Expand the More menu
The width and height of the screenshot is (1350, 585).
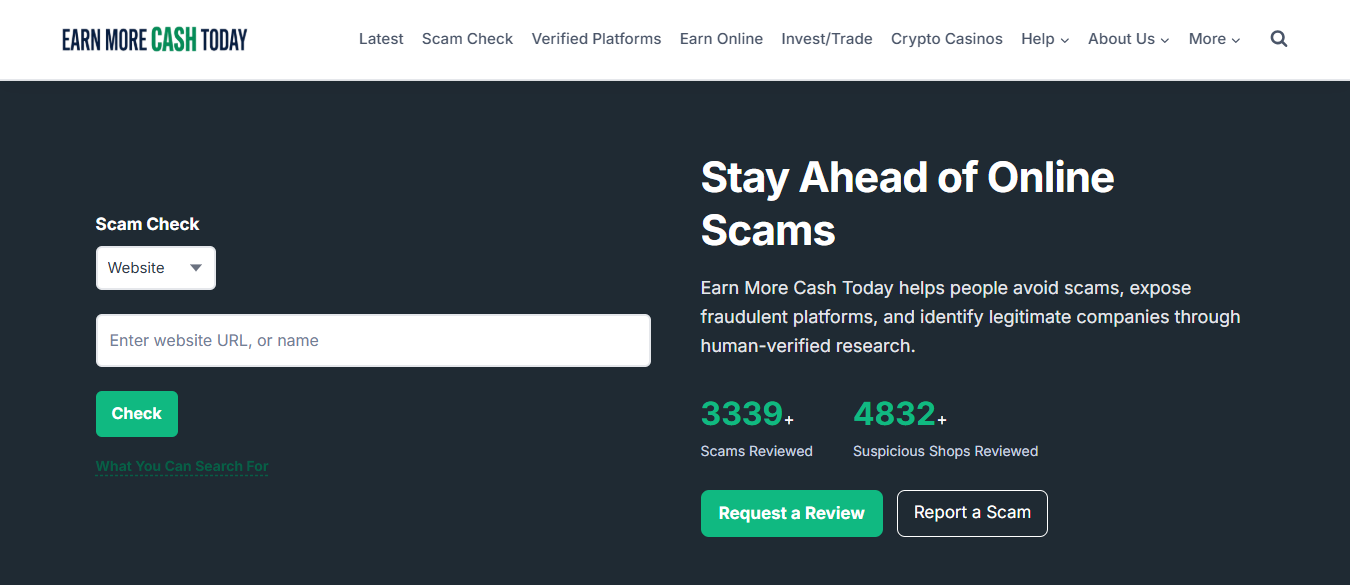[1214, 39]
